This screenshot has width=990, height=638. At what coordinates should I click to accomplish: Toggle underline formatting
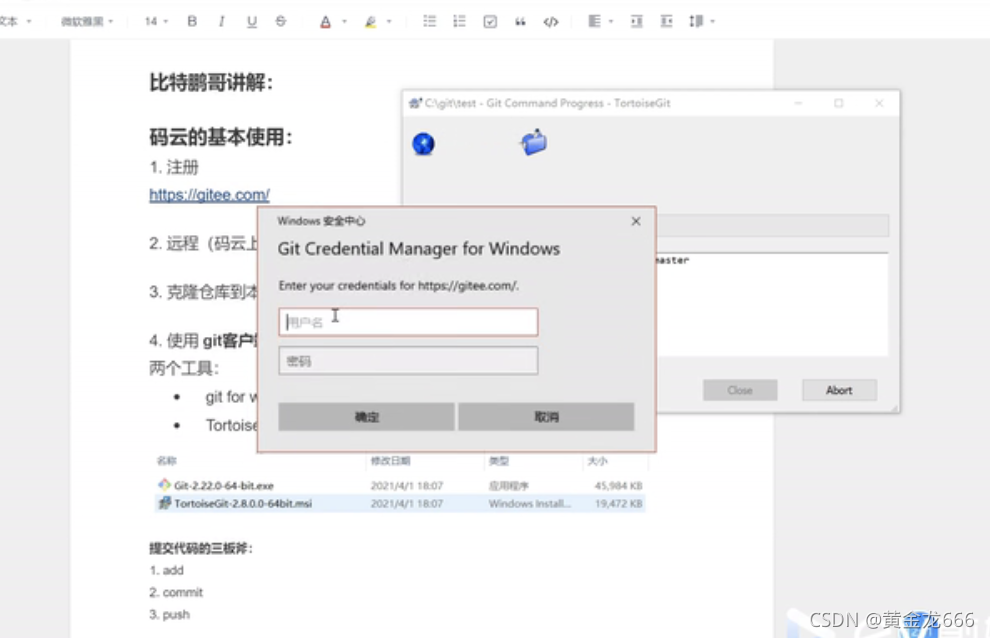coord(251,21)
